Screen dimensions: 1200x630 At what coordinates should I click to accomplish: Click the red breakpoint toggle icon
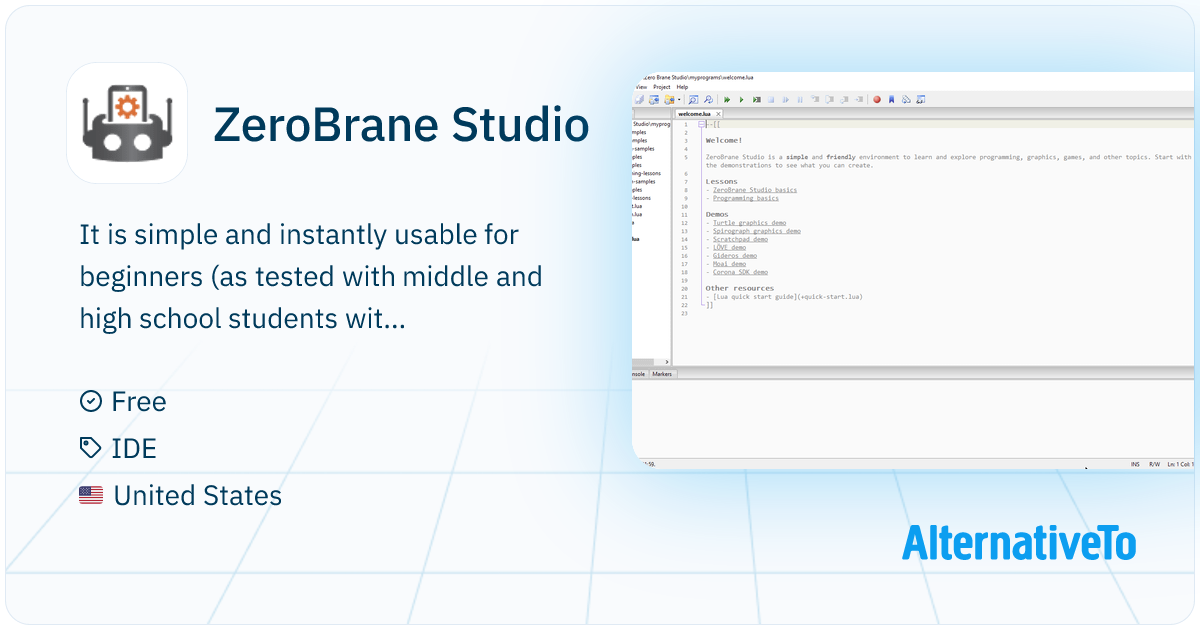pos(877,98)
